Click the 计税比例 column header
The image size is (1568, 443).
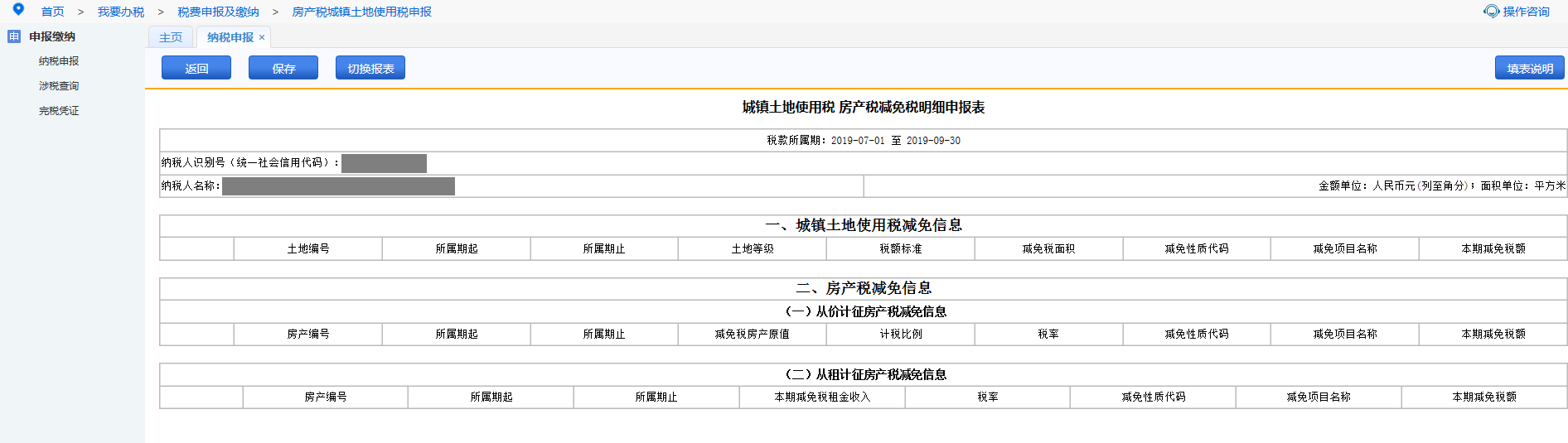(x=901, y=334)
